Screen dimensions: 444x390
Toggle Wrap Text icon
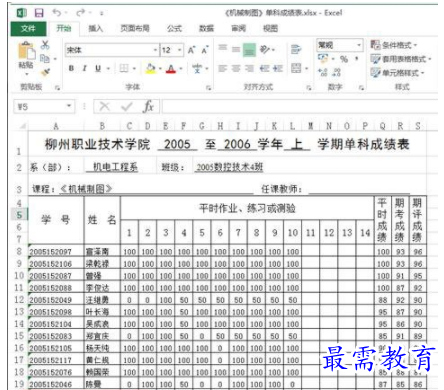click(296, 49)
